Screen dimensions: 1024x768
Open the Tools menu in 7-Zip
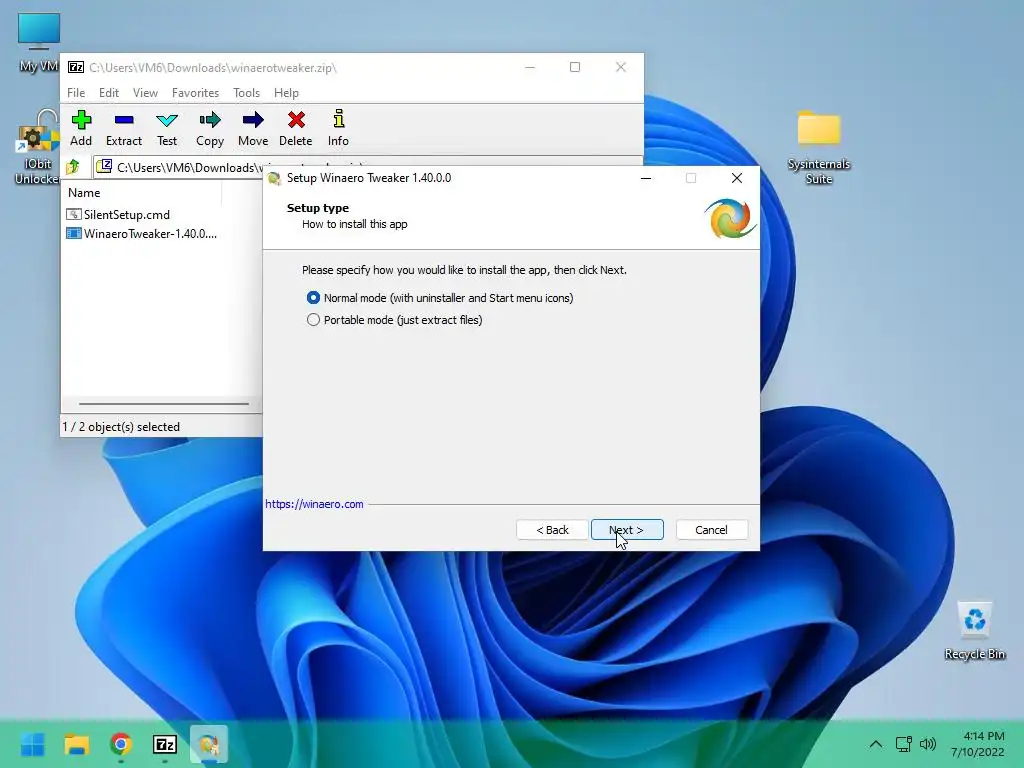(246, 93)
